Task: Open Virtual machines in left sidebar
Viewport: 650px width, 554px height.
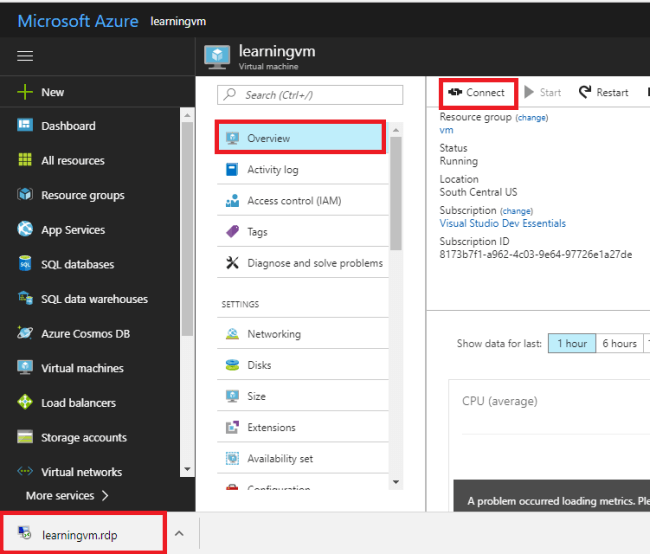Action: click(90, 368)
